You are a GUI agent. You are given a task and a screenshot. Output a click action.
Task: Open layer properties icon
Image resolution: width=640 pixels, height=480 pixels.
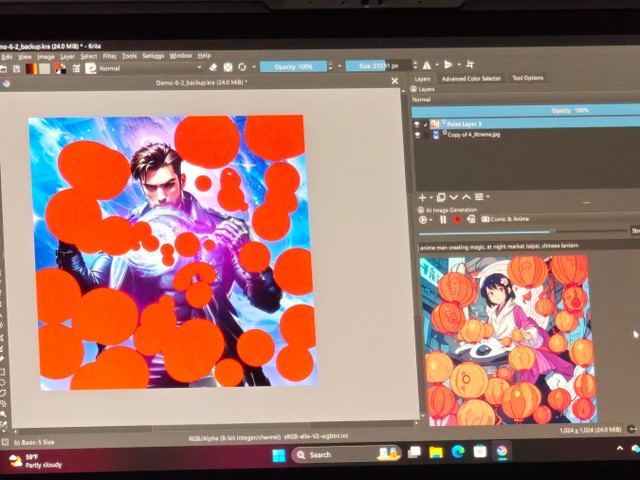pos(479,197)
